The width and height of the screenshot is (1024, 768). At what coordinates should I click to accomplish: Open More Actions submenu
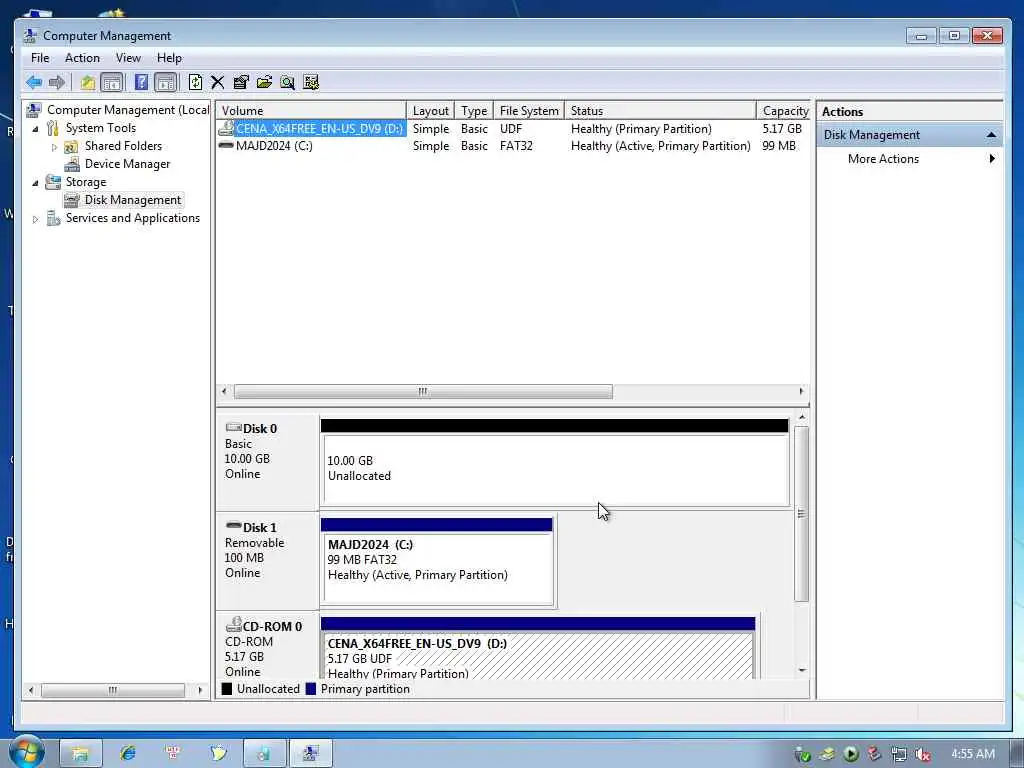[883, 159]
